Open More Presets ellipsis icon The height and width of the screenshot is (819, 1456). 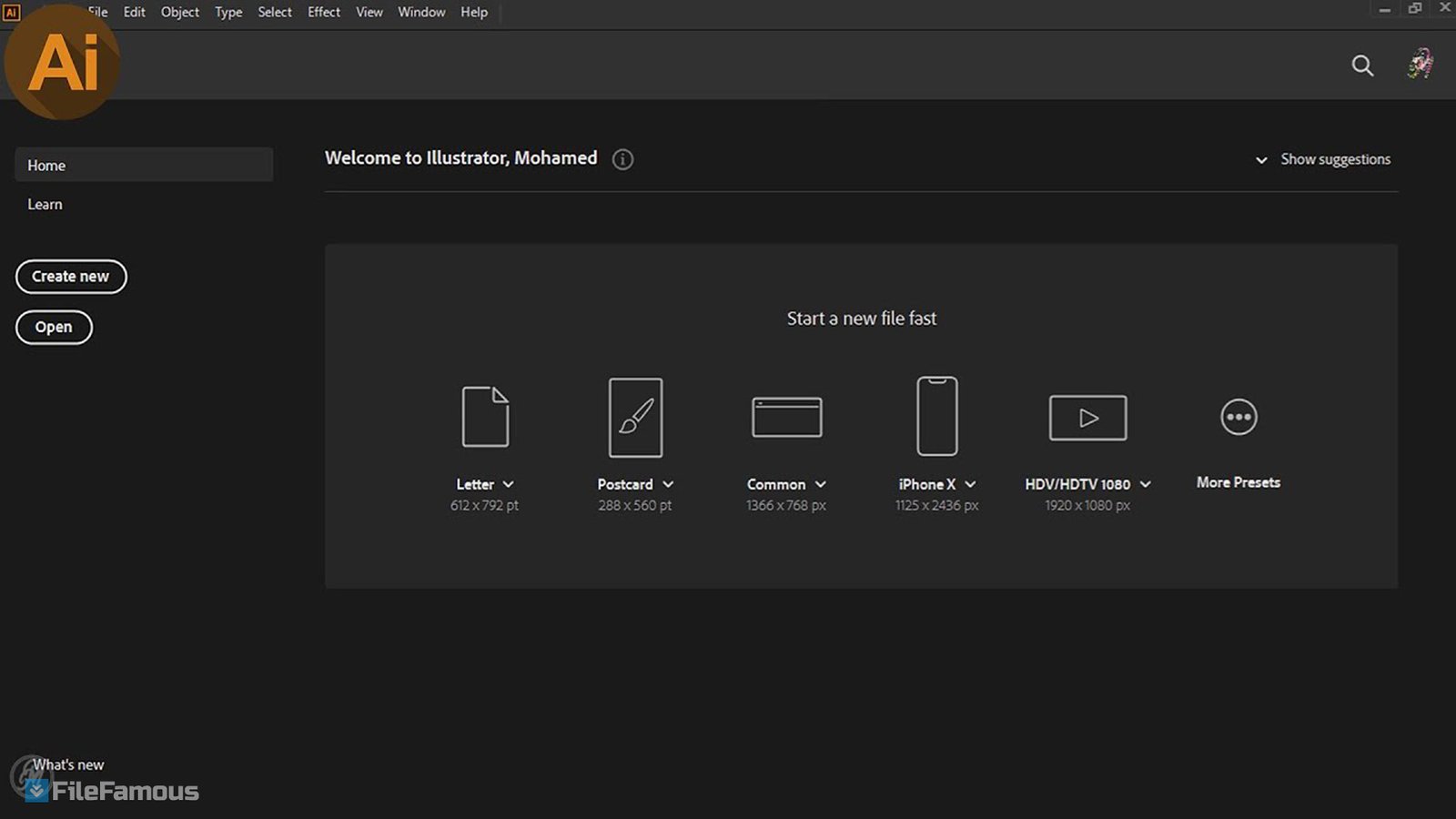point(1239,417)
